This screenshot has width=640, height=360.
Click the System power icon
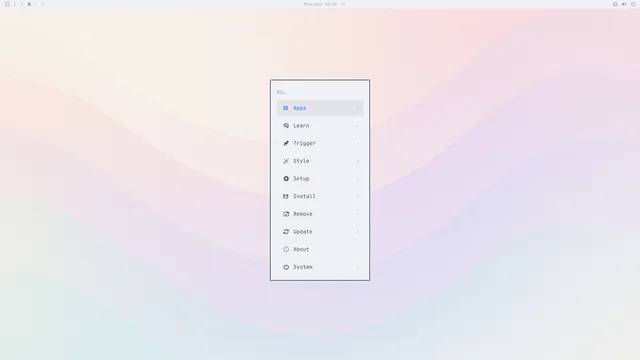pyautogui.click(x=286, y=267)
